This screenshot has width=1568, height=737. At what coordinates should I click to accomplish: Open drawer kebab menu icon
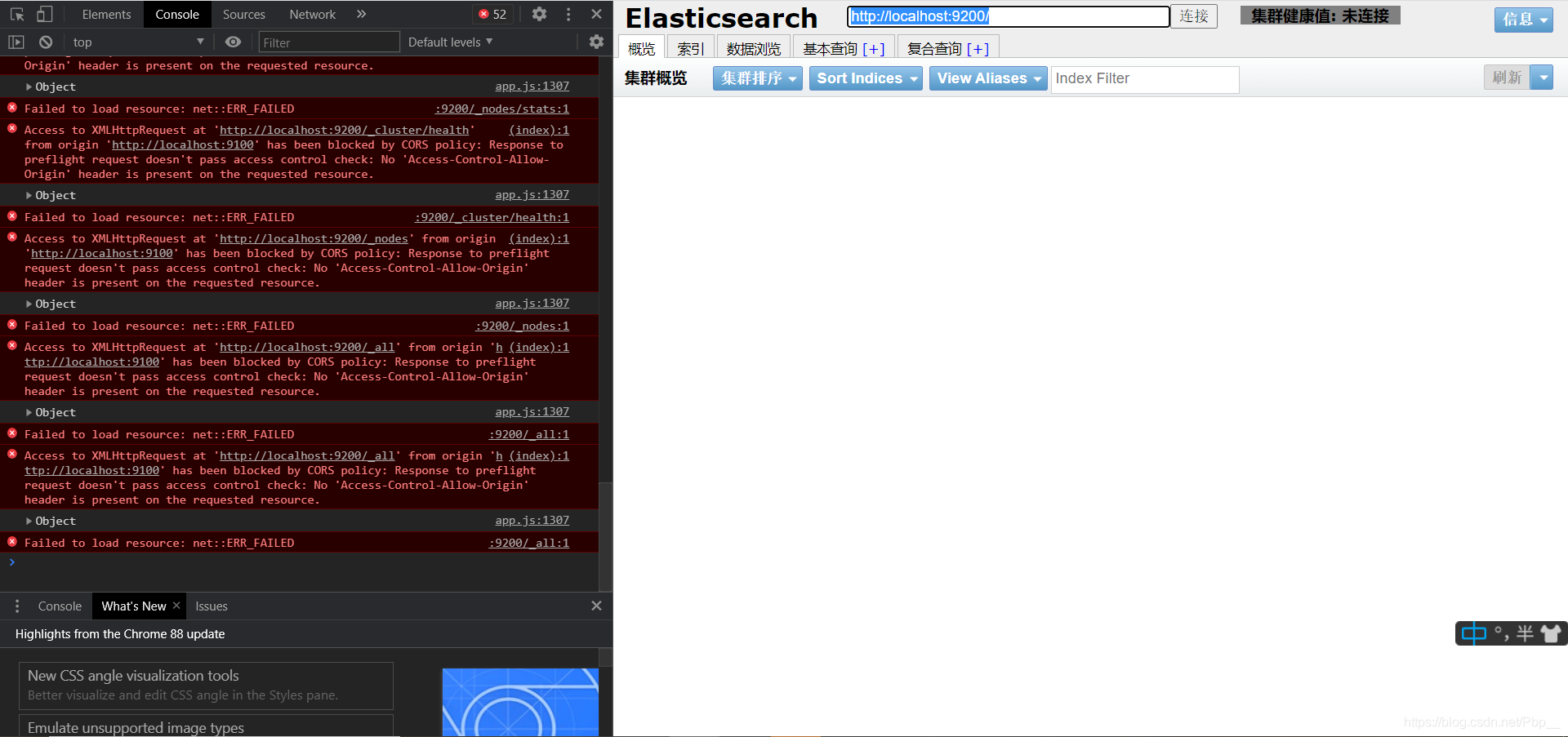[17, 606]
